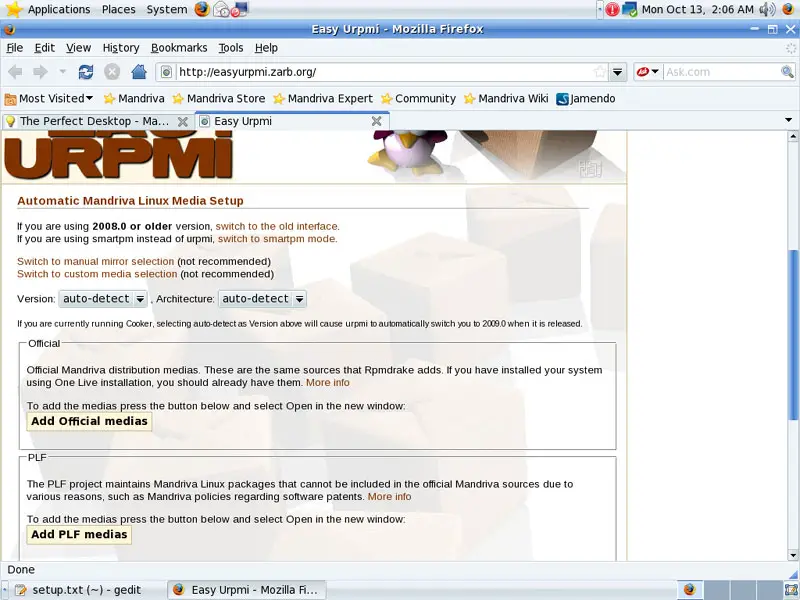Viewport: 800px width, 600px height.
Task: Open More info link in PLF section
Action: click(x=389, y=496)
